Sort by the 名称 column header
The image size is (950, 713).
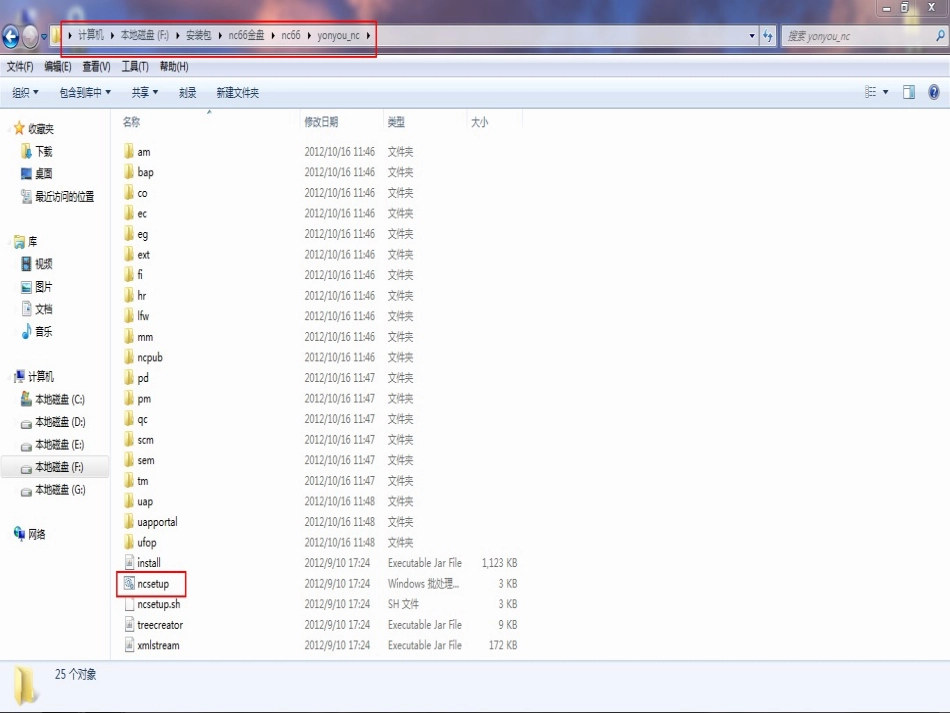pos(131,122)
